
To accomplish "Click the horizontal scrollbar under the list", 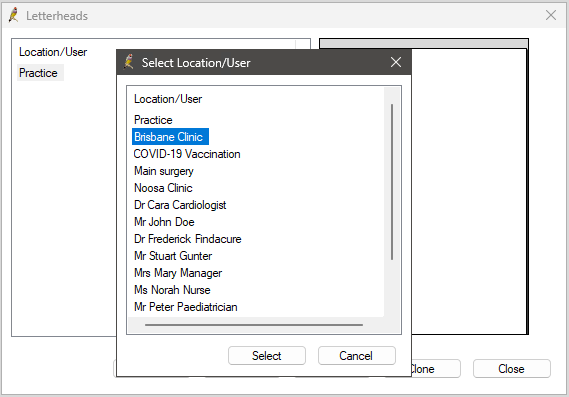I will pyautogui.click(x=254, y=325).
